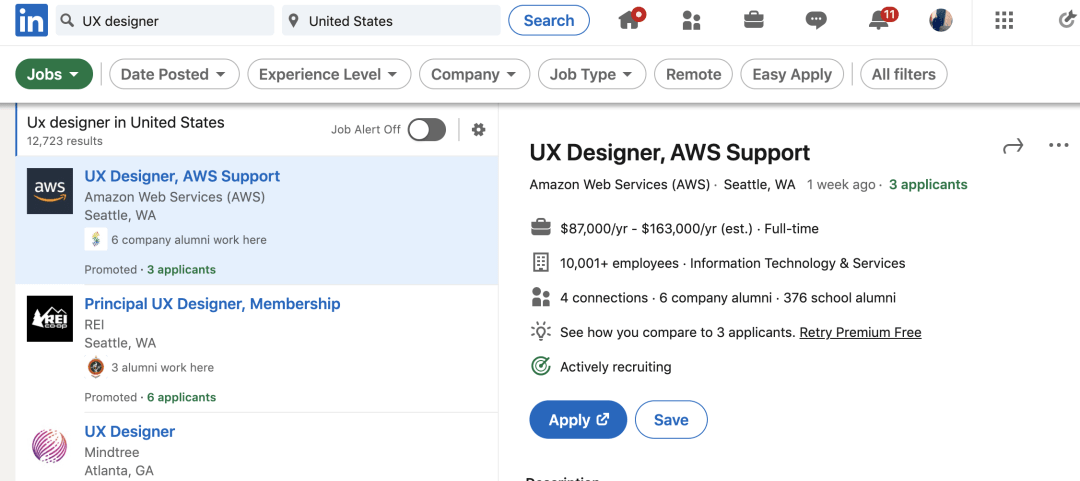Screen dimensions: 1080x481
Task: Open the profile avatar menu
Action: tap(940, 21)
